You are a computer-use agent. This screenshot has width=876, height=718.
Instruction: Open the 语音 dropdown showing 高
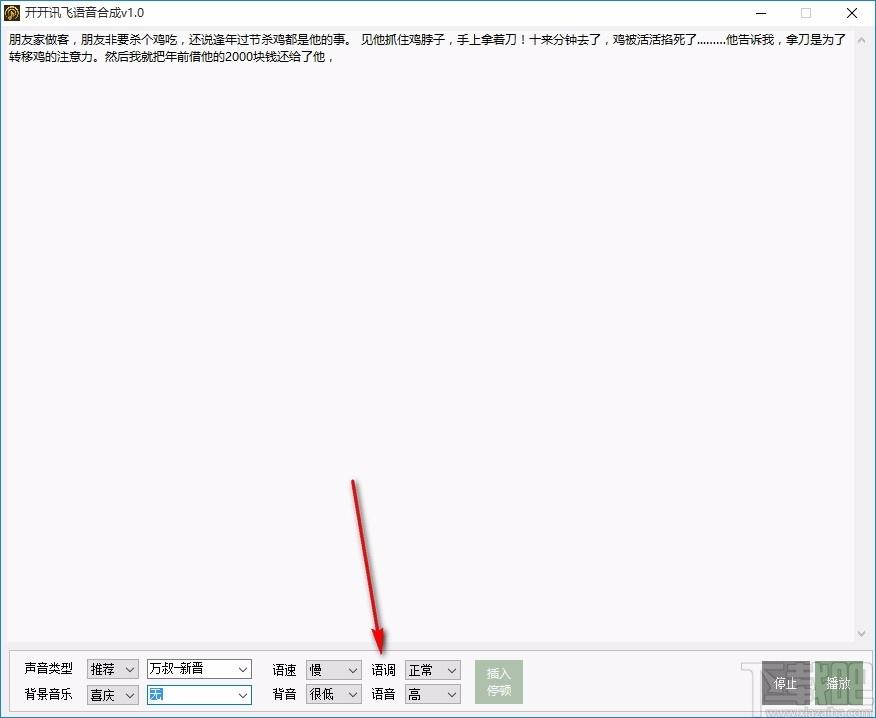point(432,695)
